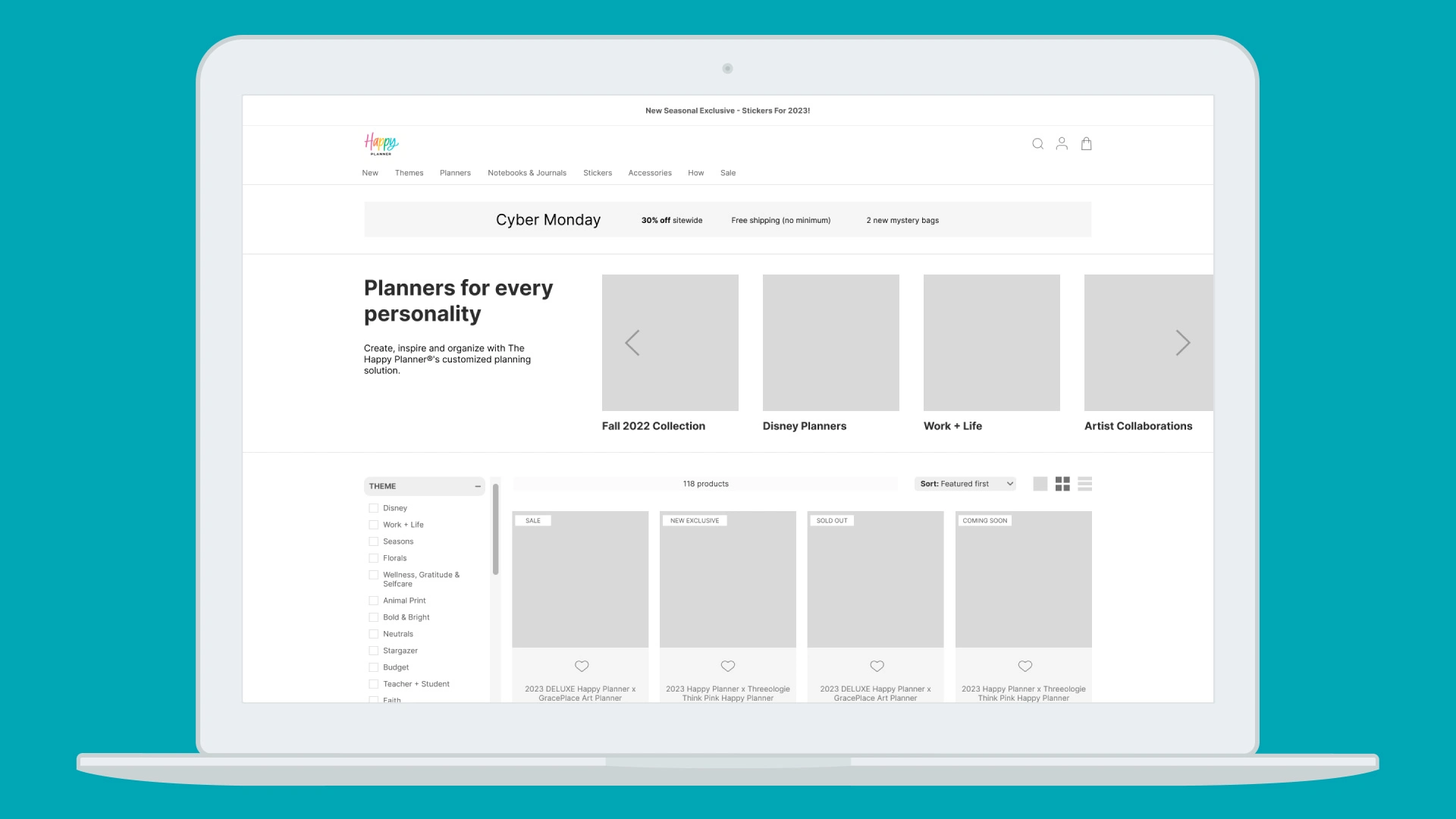The height and width of the screenshot is (819, 1456).
Task: Click the Cyber Monday banner title
Action: click(x=548, y=220)
